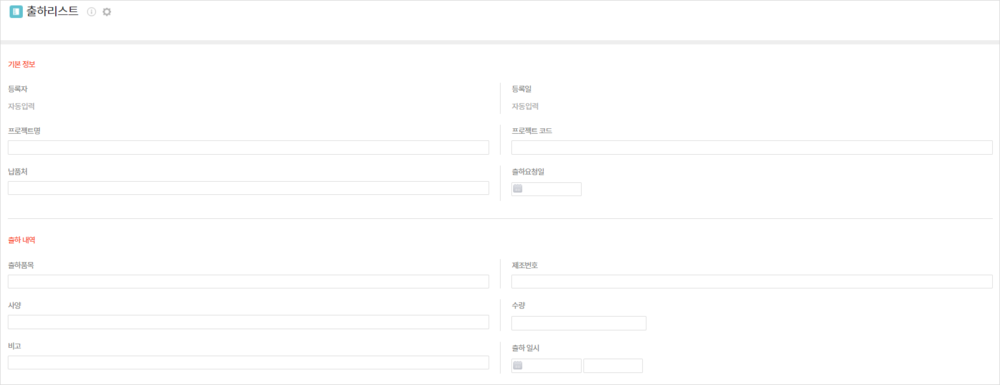The image size is (1000, 385).
Task: Select the 출하 내역 section header
Action: (x=22, y=240)
